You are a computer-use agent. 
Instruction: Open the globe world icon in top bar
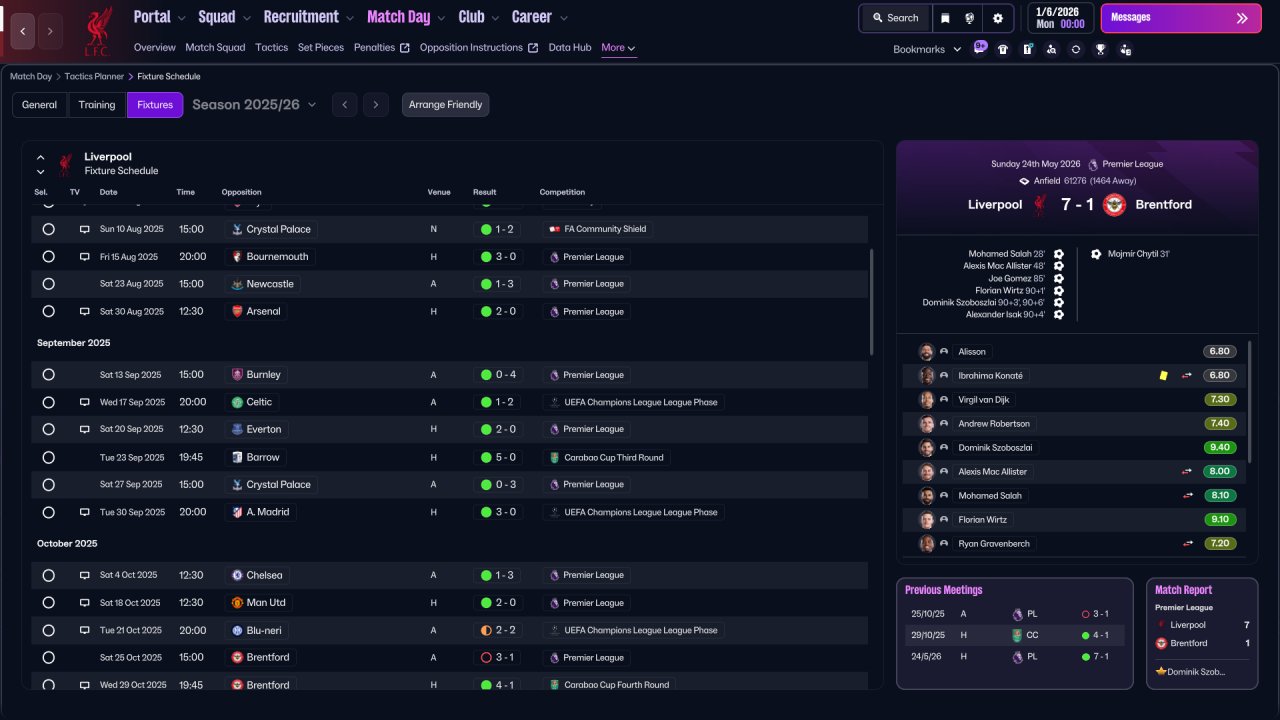tap(970, 18)
